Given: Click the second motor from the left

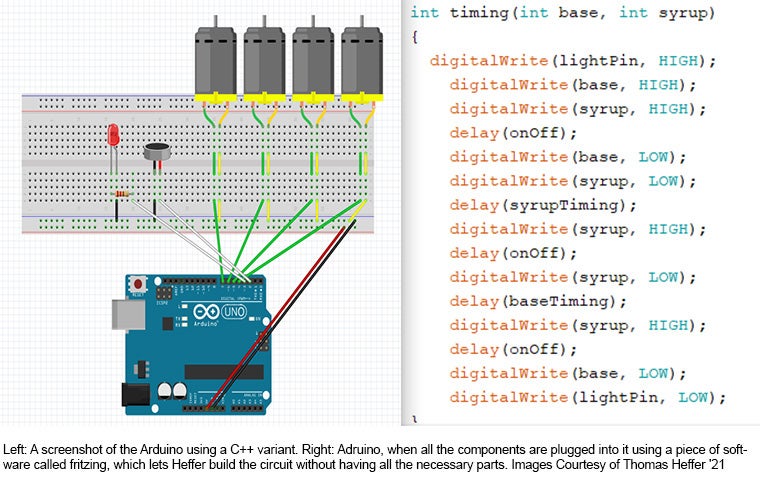Looking at the screenshot, I should point(265,60).
